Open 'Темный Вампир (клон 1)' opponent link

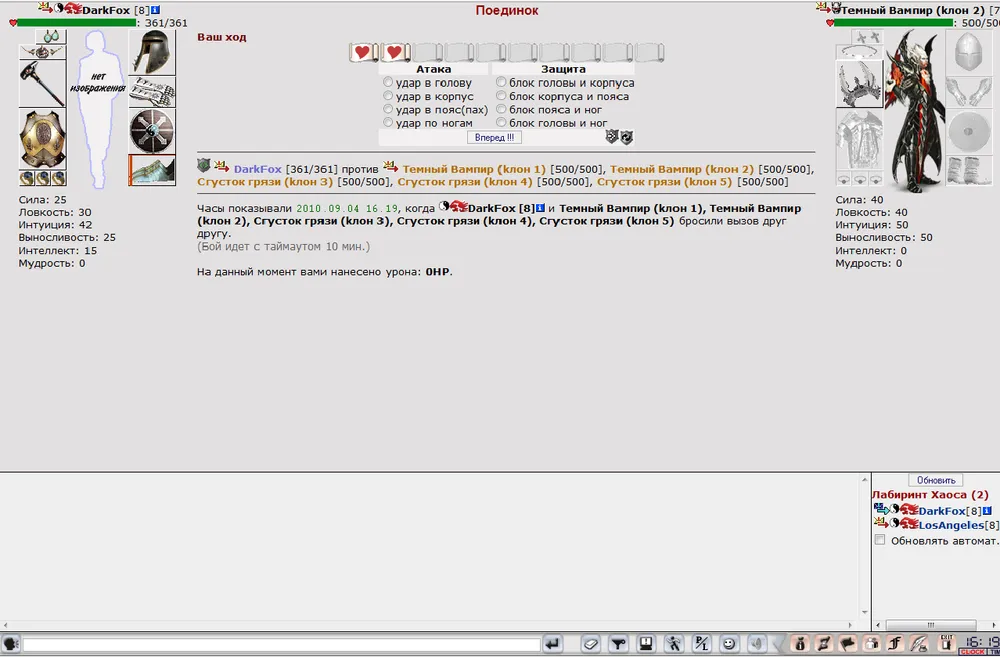(474, 169)
